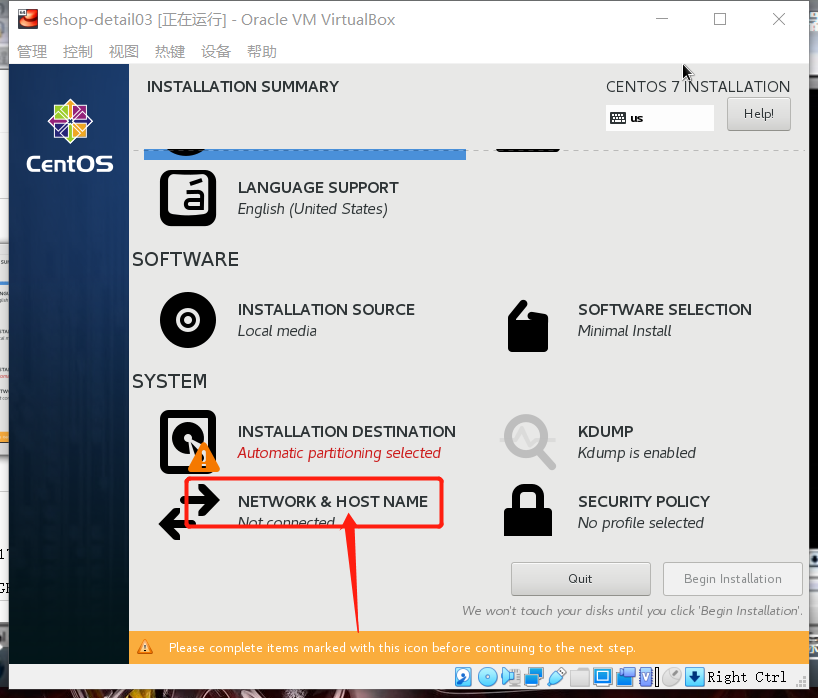The image size is (818, 698).
Task: Click the CentOS logo in sidebar
Action: click(70, 136)
